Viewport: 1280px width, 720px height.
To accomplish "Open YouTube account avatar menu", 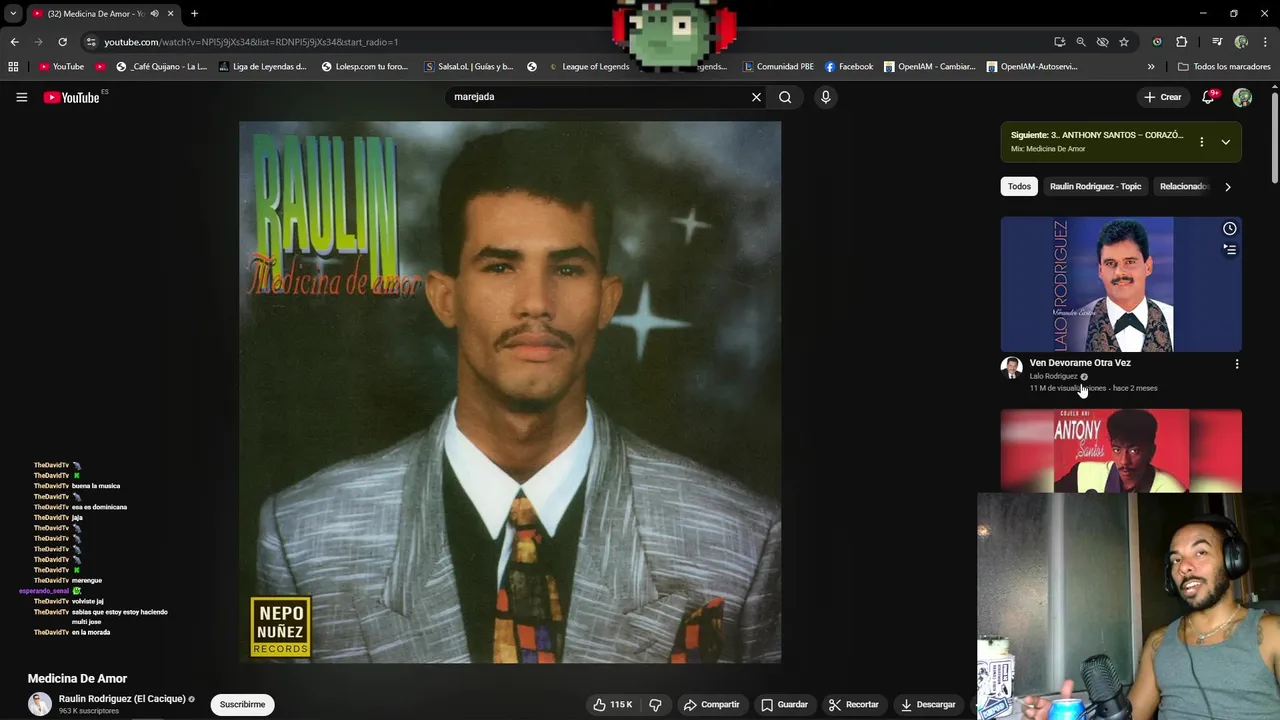I will click(x=1242, y=97).
